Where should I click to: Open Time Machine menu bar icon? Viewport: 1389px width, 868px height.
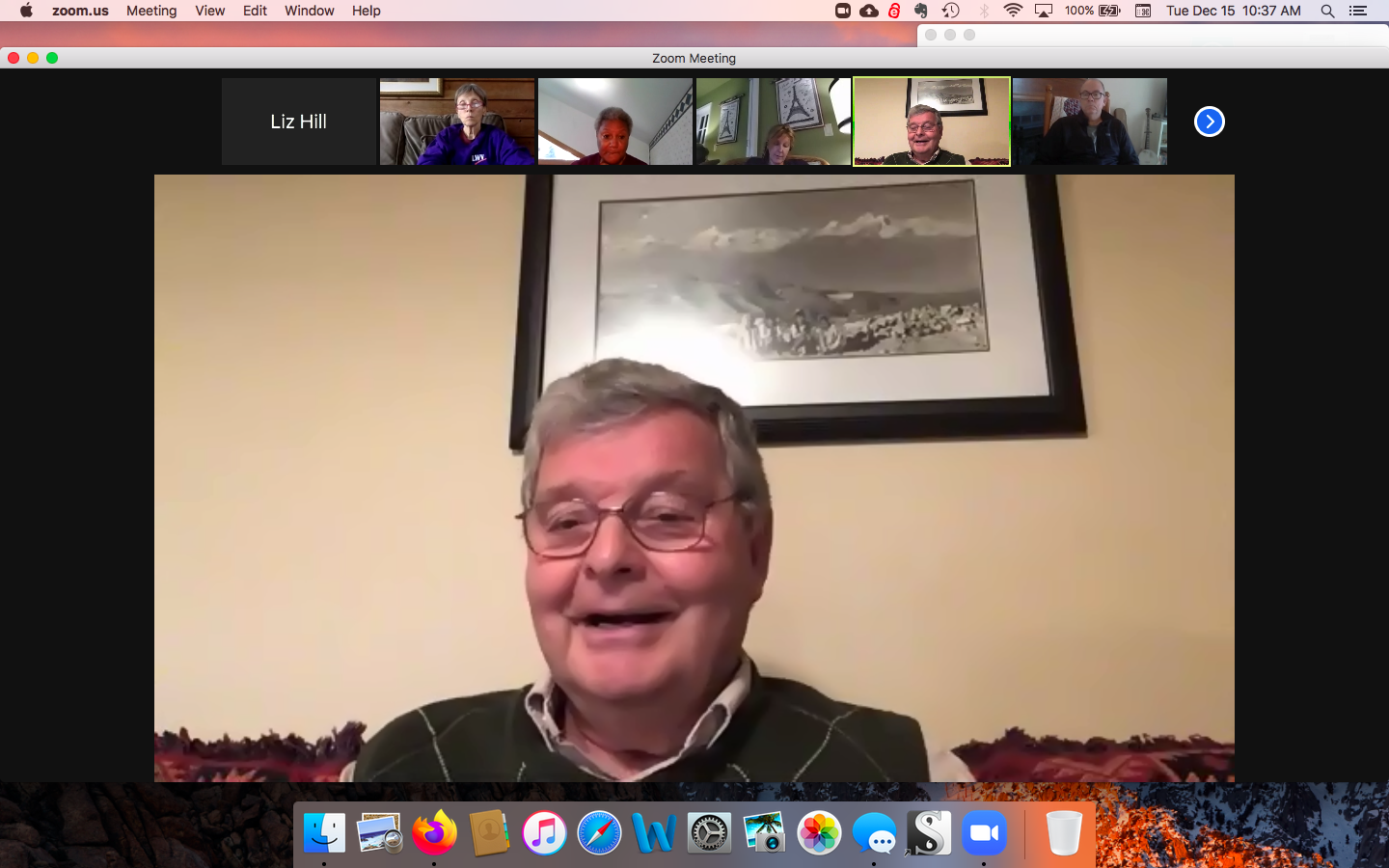(x=950, y=11)
